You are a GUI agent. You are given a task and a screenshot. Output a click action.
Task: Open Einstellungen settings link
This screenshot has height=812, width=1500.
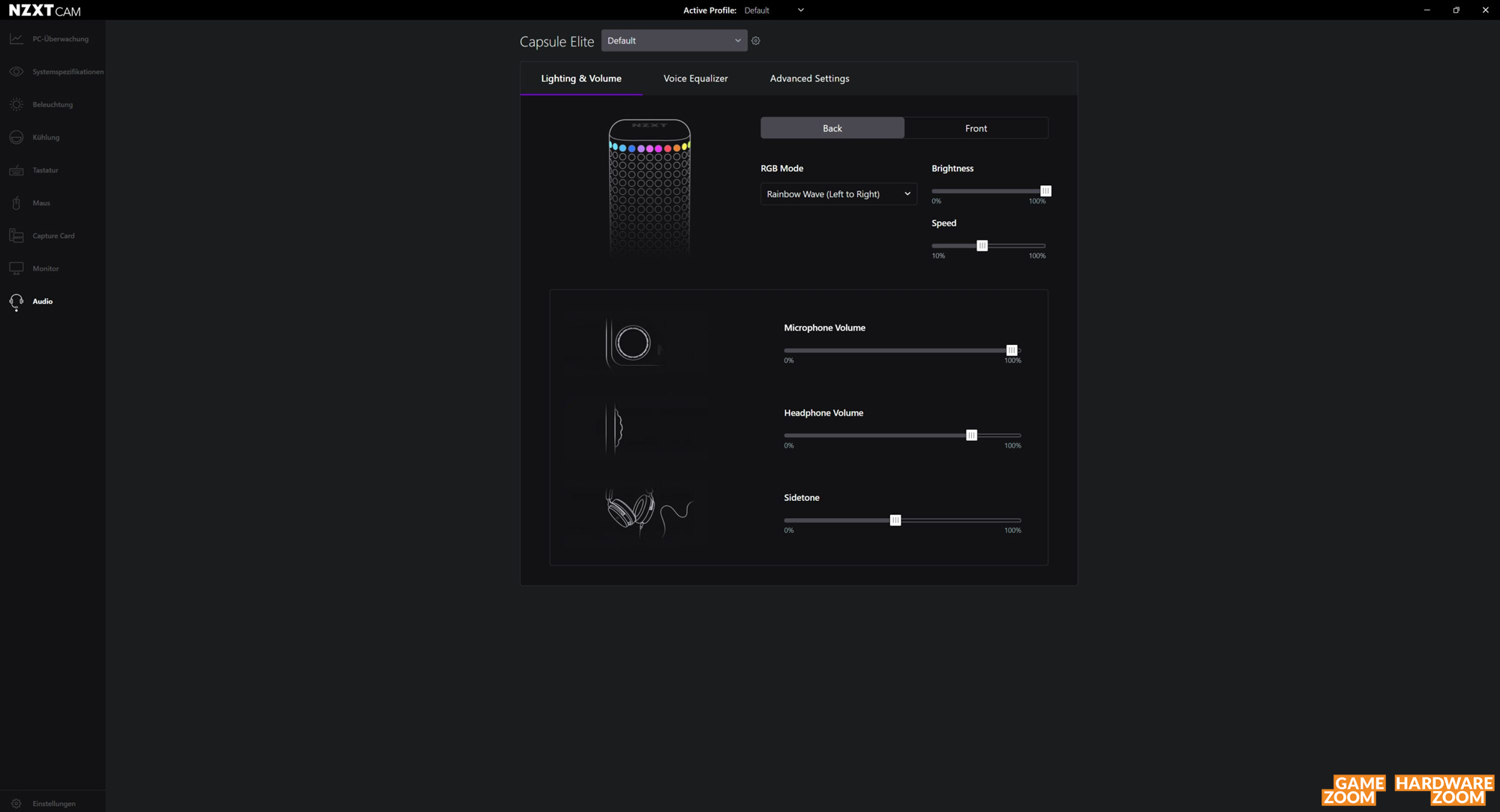coord(54,804)
